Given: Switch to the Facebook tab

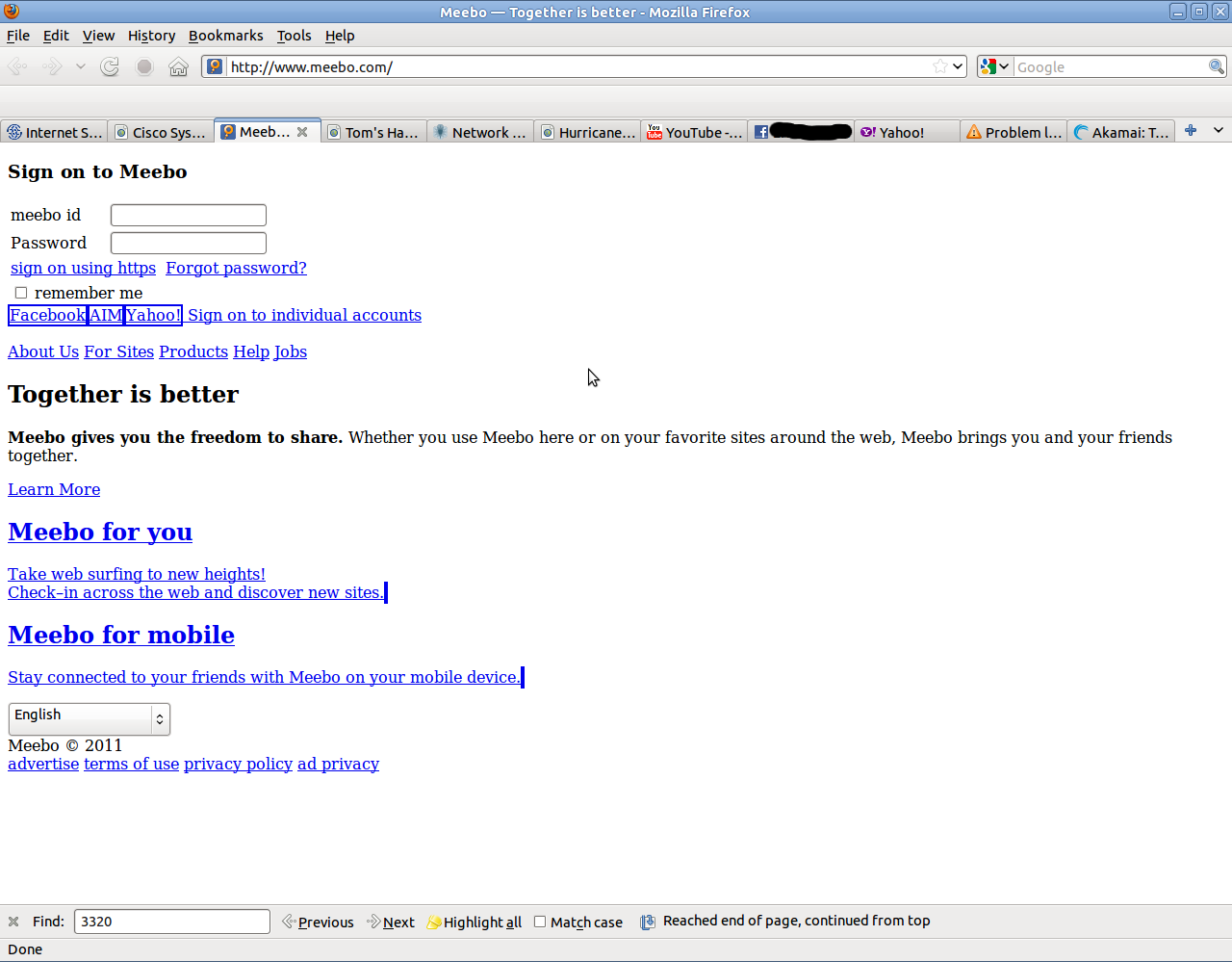Looking at the screenshot, I should (x=801, y=132).
